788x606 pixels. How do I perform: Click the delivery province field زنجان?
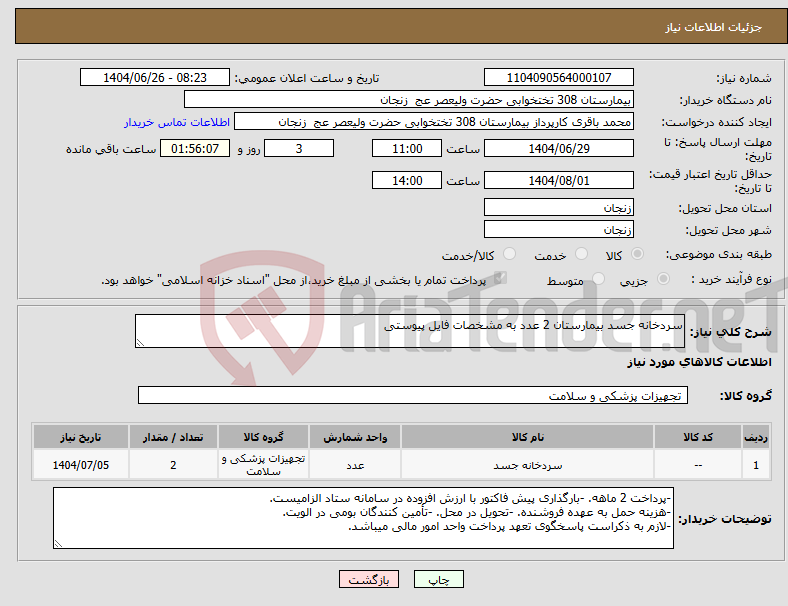tap(558, 207)
